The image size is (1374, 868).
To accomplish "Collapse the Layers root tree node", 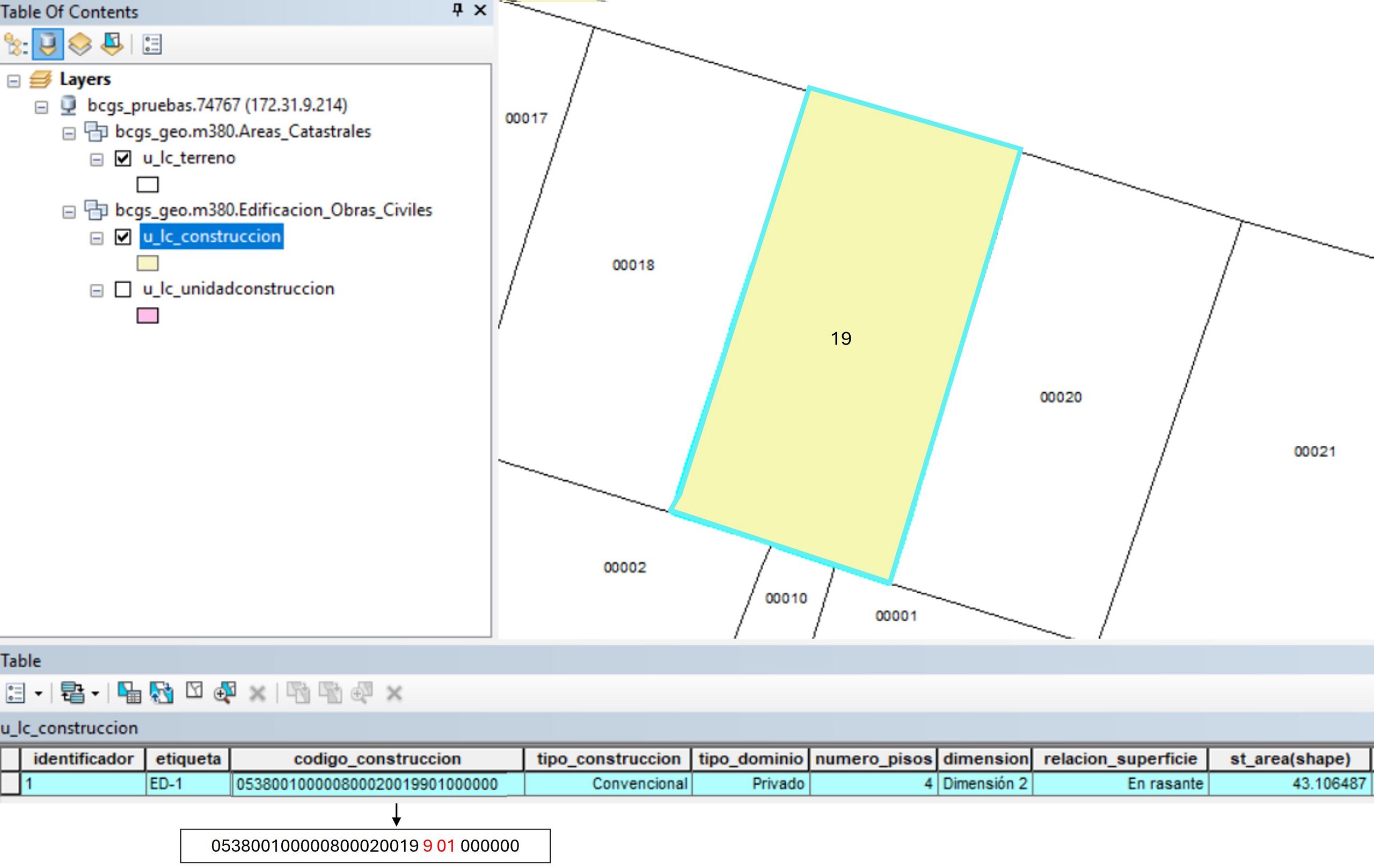I will [x=14, y=81].
